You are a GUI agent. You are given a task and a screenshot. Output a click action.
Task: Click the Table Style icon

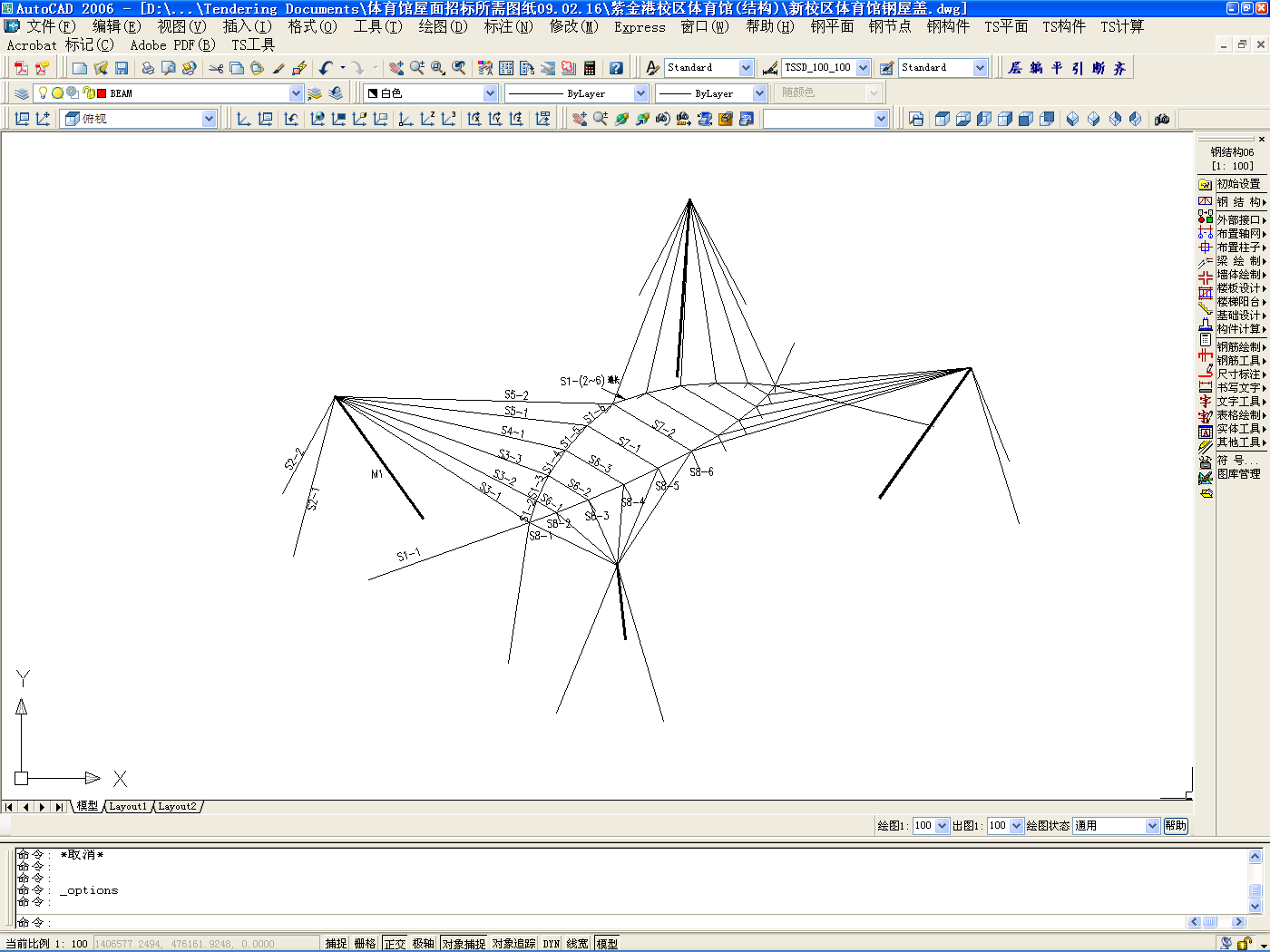[x=887, y=68]
